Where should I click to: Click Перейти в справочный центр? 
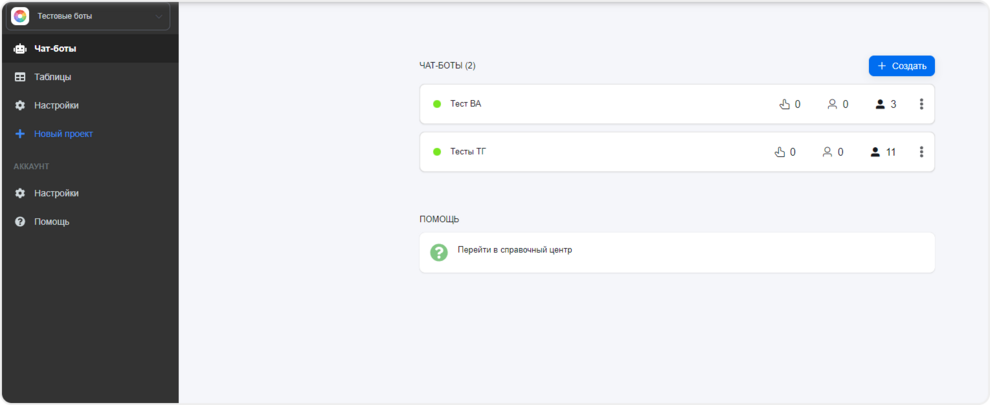point(514,250)
